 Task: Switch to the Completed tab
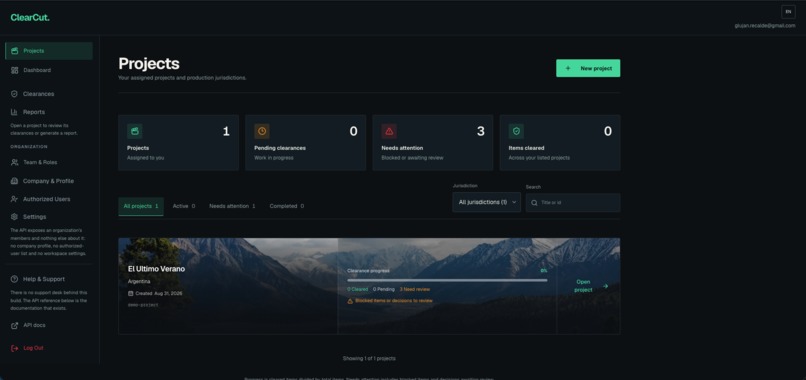(287, 206)
